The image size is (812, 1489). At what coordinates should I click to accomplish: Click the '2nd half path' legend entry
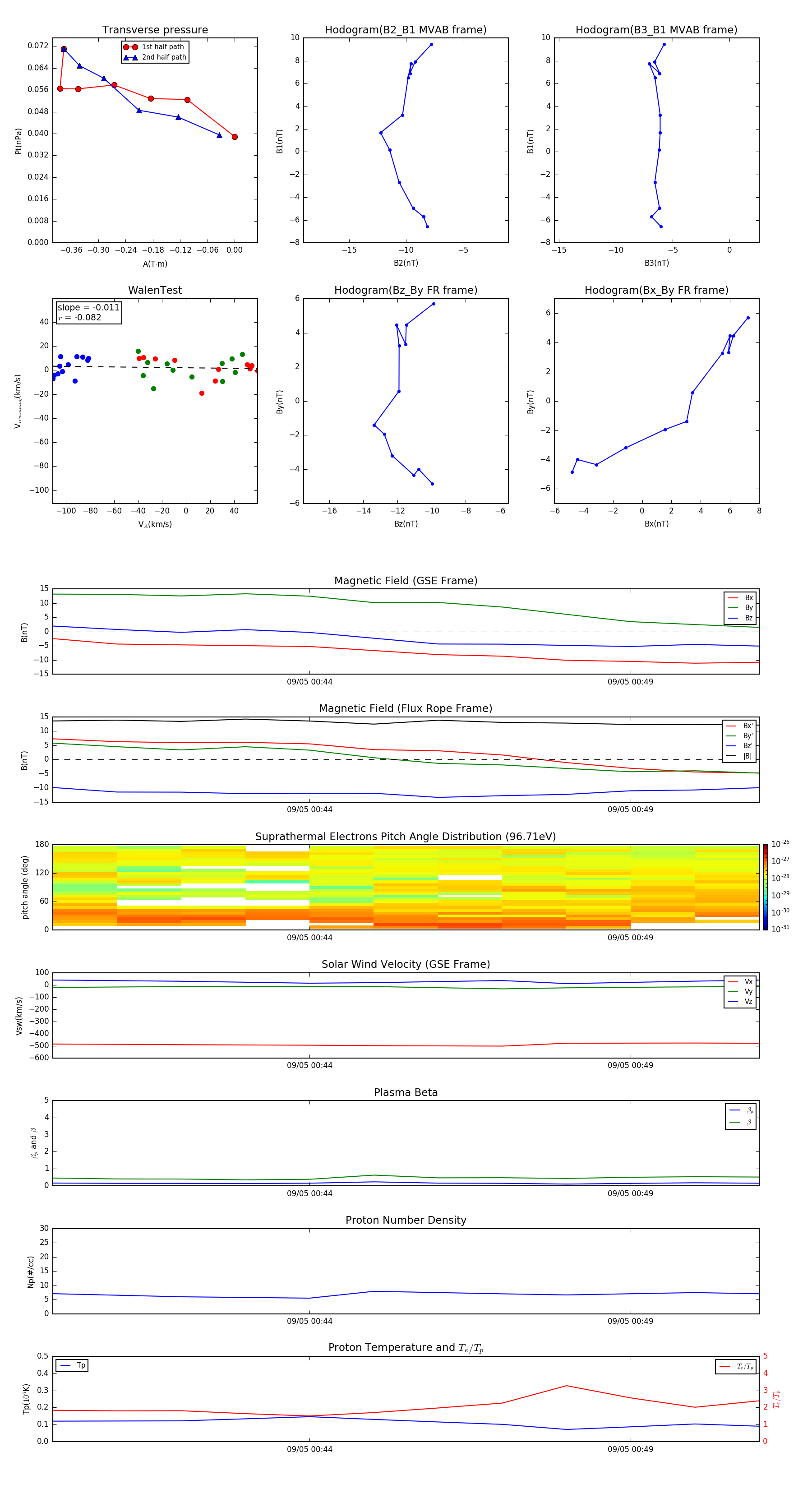point(155,57)
